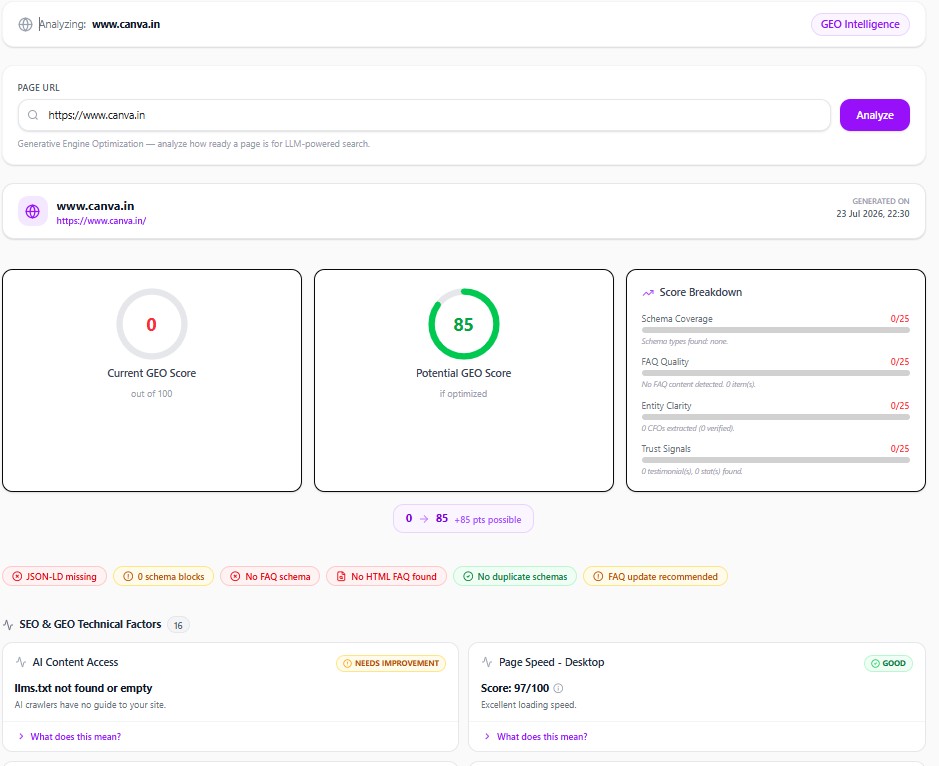The width and height of the screenshot is (939, 766).
Task: Click the check icon on No duplicate schemas badge
Action: point(468,576)
